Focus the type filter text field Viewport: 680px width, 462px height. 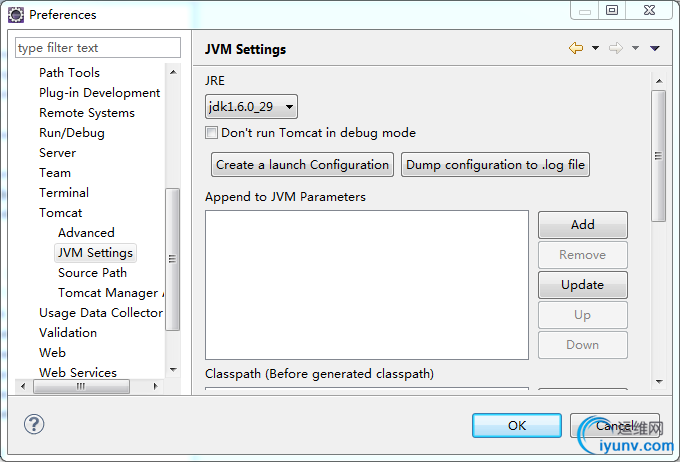98,47
